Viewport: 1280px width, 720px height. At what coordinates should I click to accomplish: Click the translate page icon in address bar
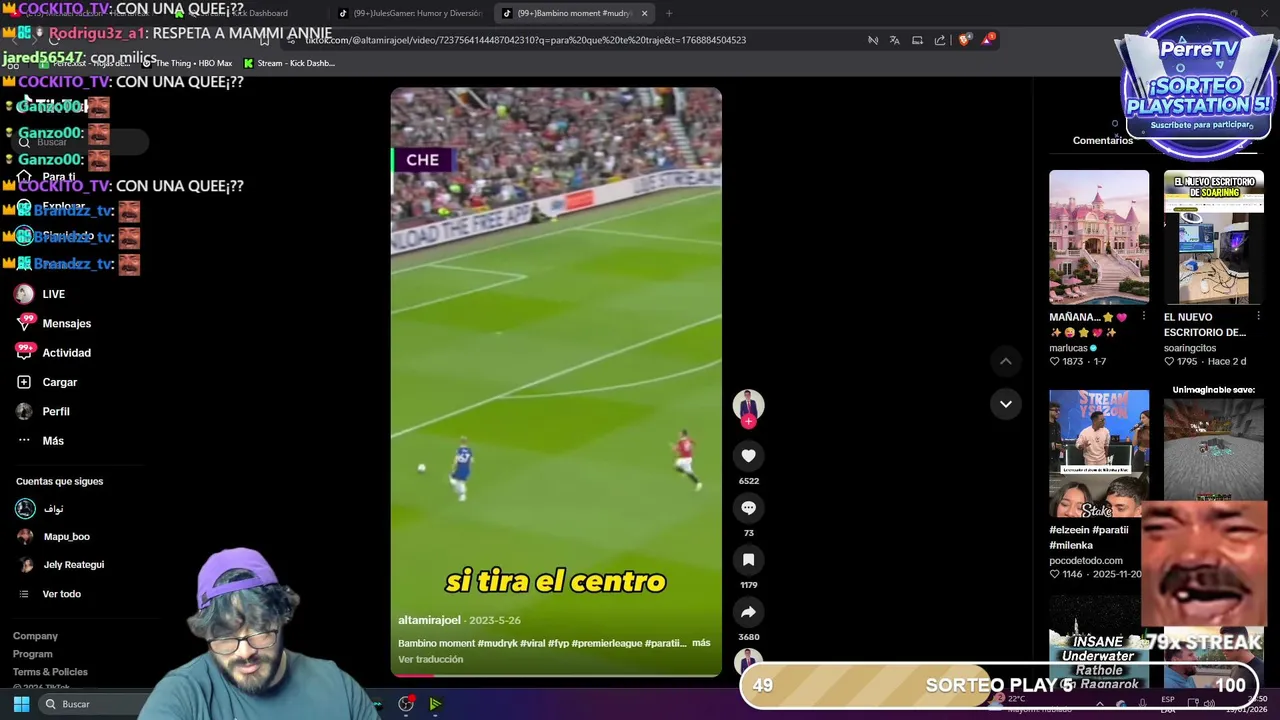coord(894,40)
